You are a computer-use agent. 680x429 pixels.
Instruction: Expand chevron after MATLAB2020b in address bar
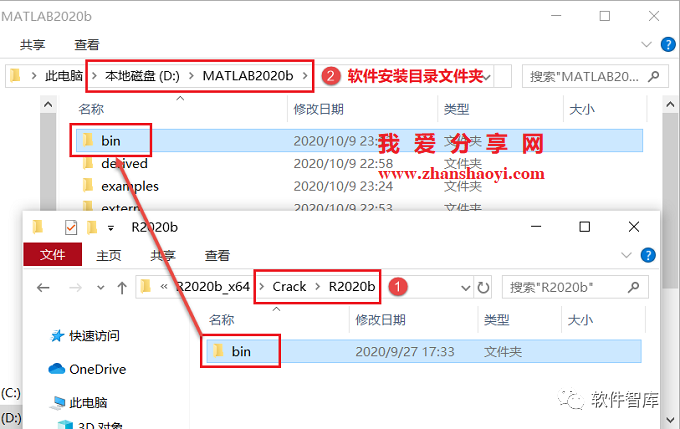[305, 76]
